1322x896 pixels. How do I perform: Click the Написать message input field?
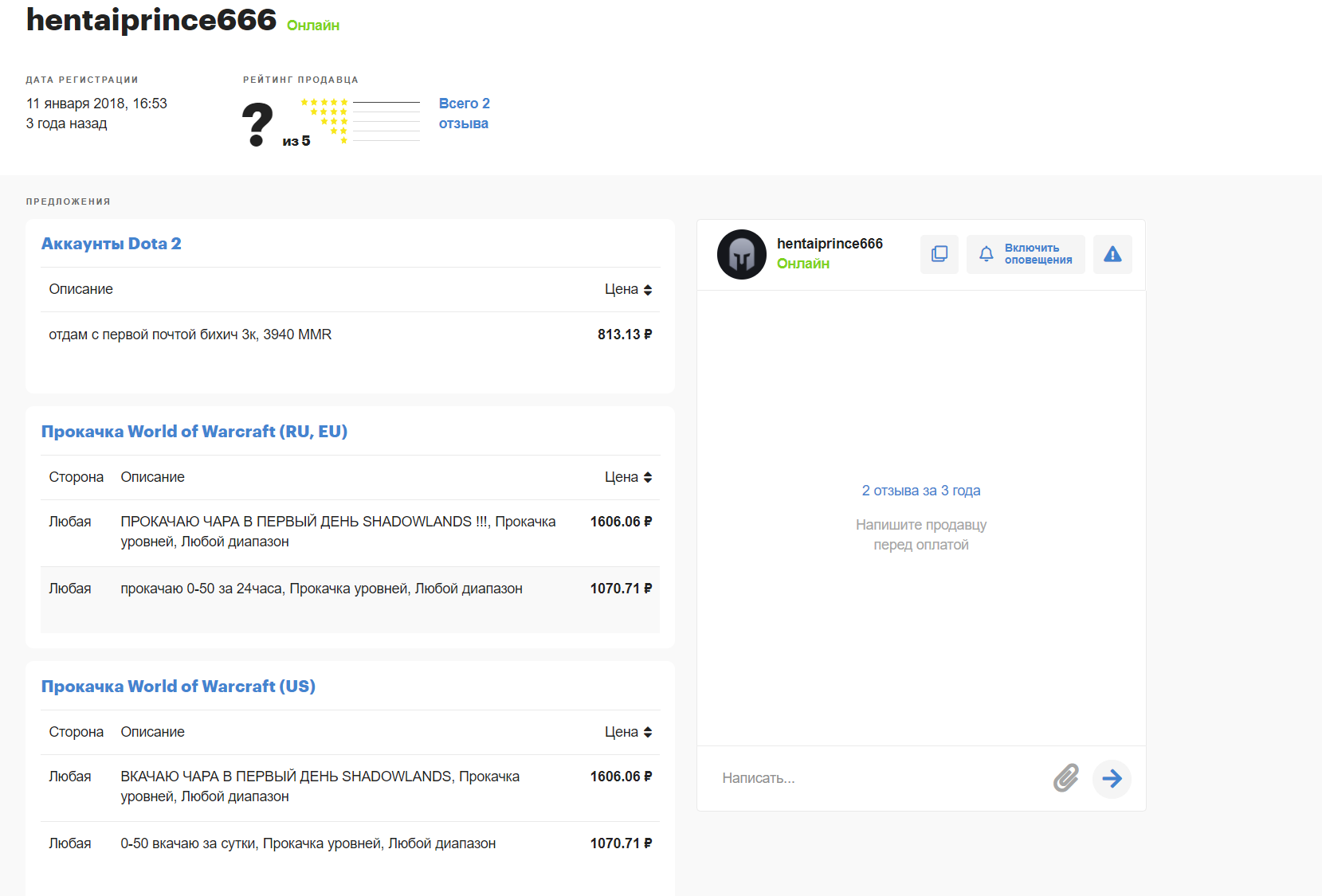pyautogui.click(x=877, y=778)
